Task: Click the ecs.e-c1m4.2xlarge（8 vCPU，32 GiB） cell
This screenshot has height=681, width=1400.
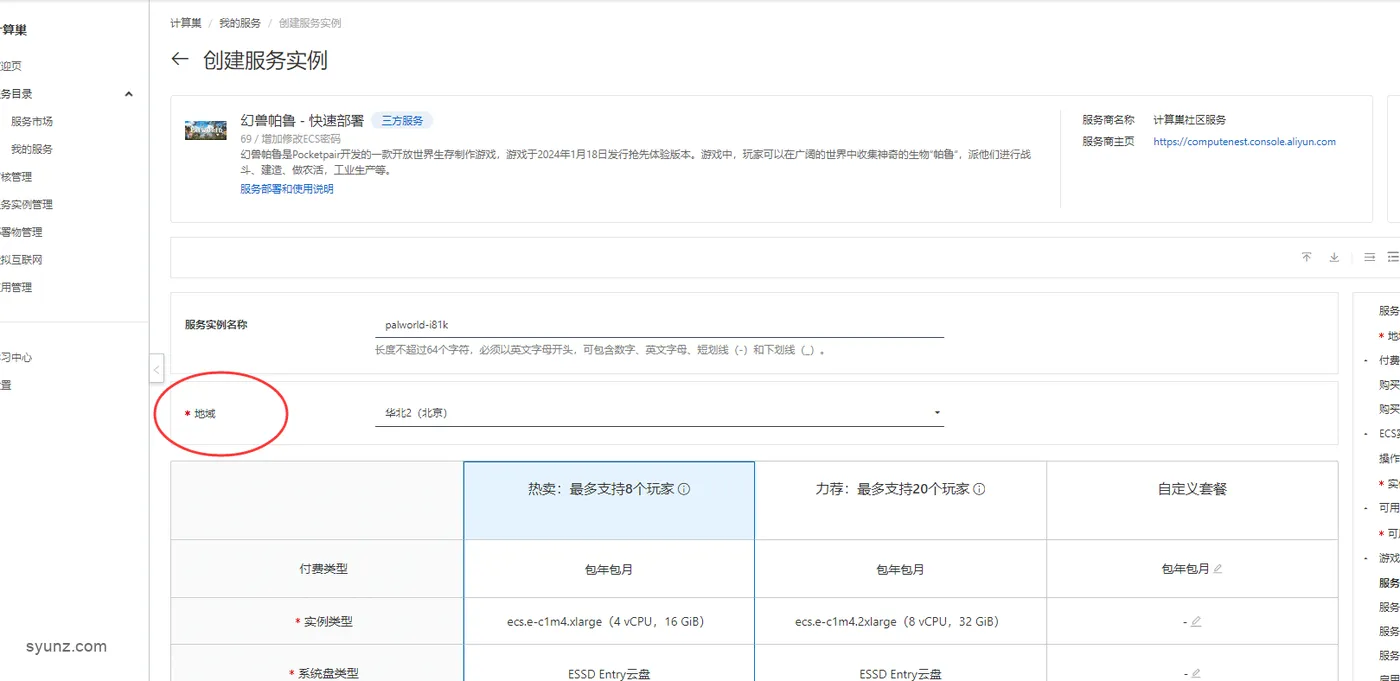Action: (x=900, y=622)
